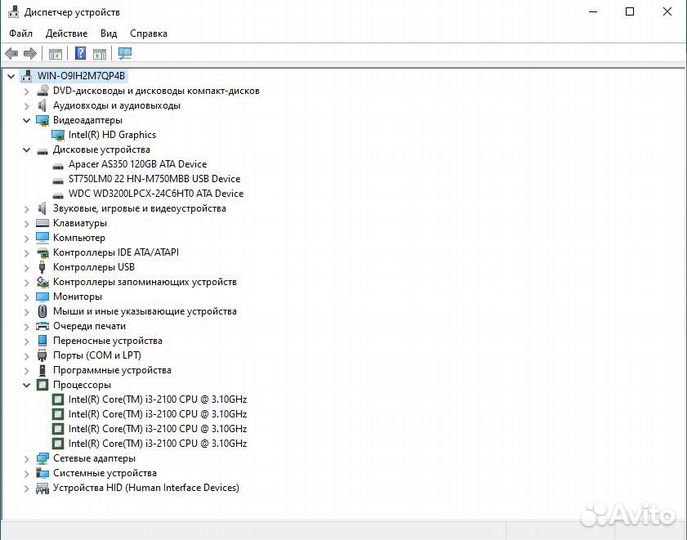
Task: Open the Файл menu
Action: pos(21,33)
